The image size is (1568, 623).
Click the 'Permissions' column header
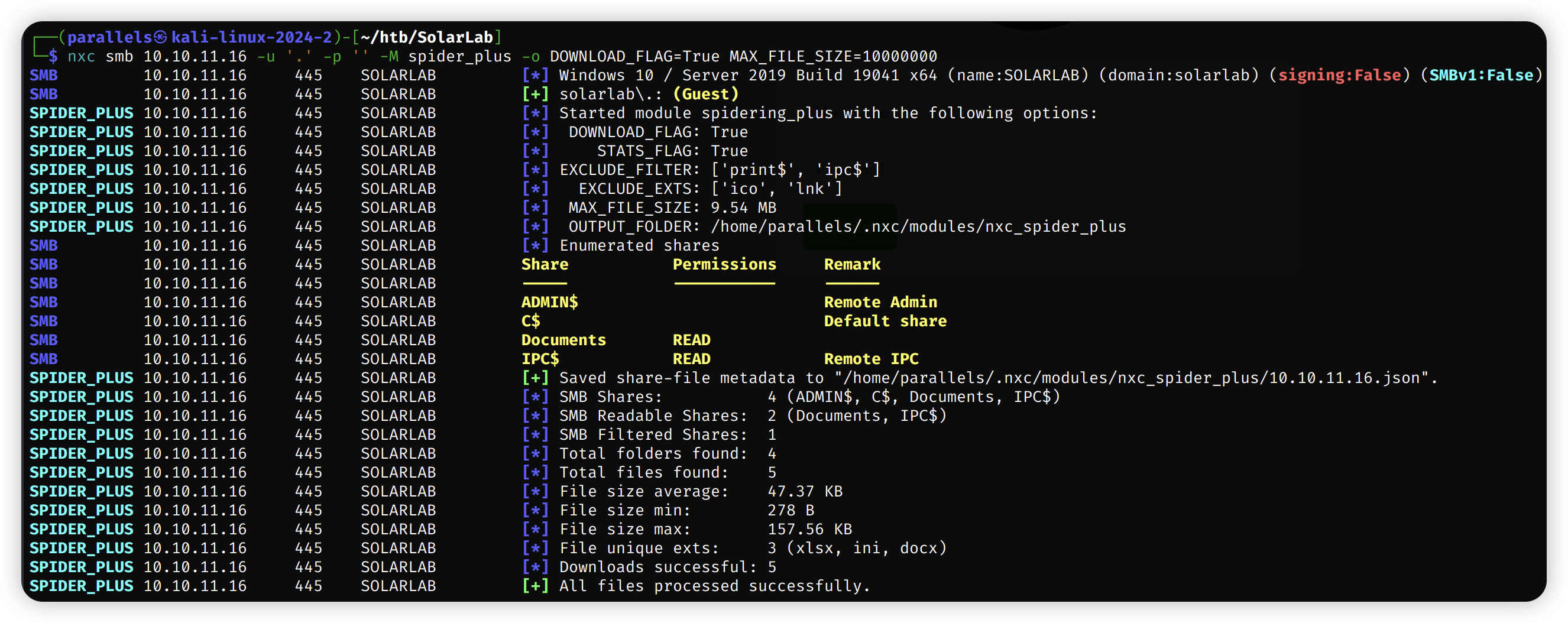pos(724,264)
